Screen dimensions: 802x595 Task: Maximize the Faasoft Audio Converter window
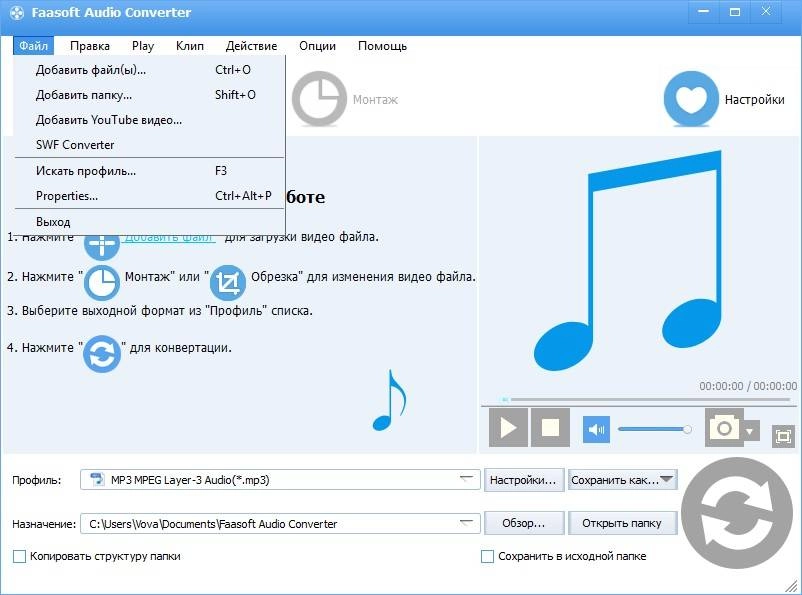[x=734, y=11]
